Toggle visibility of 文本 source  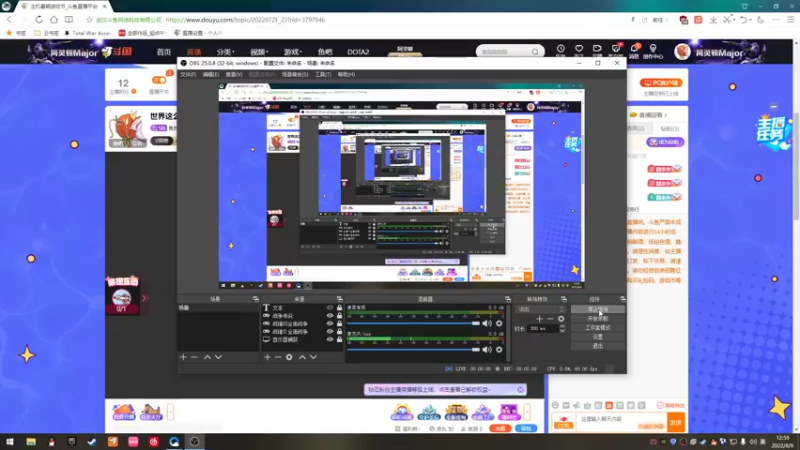[330, 308]
